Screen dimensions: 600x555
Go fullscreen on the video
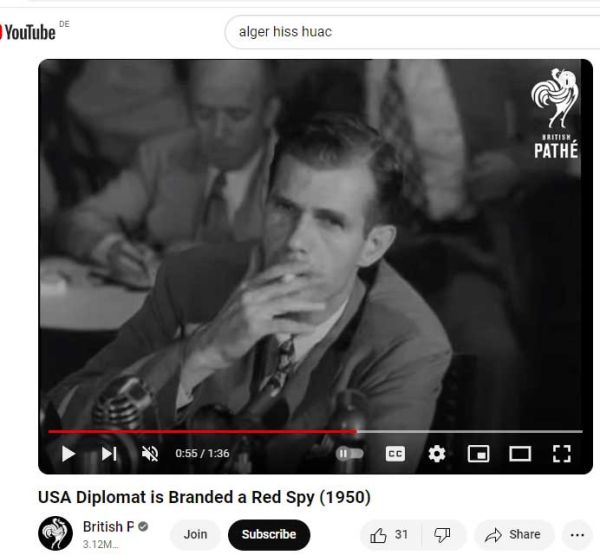[x=562, y=454]
